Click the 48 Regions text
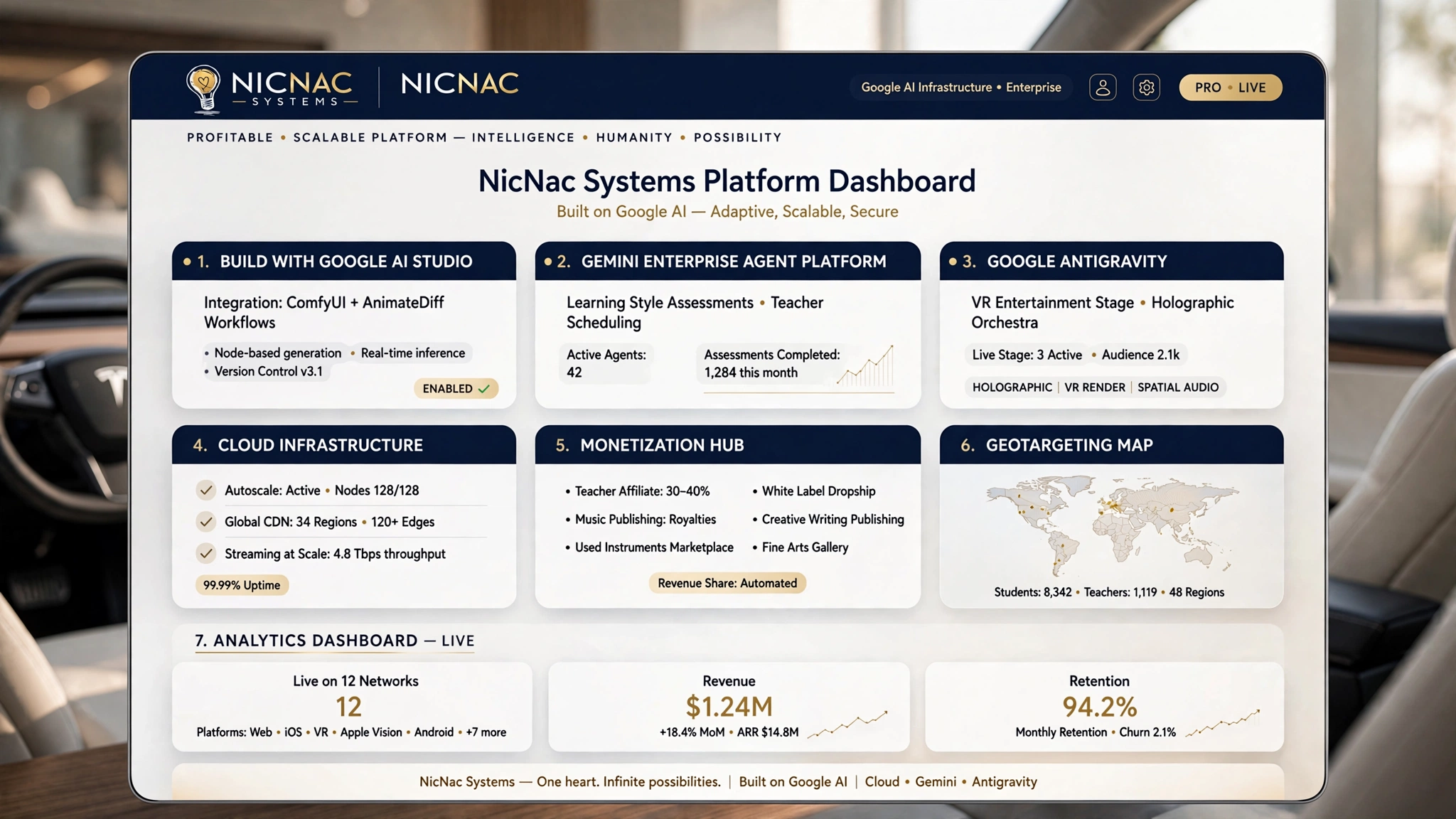The width and height of the screenshot is (1456, 819). [1197, 592]
